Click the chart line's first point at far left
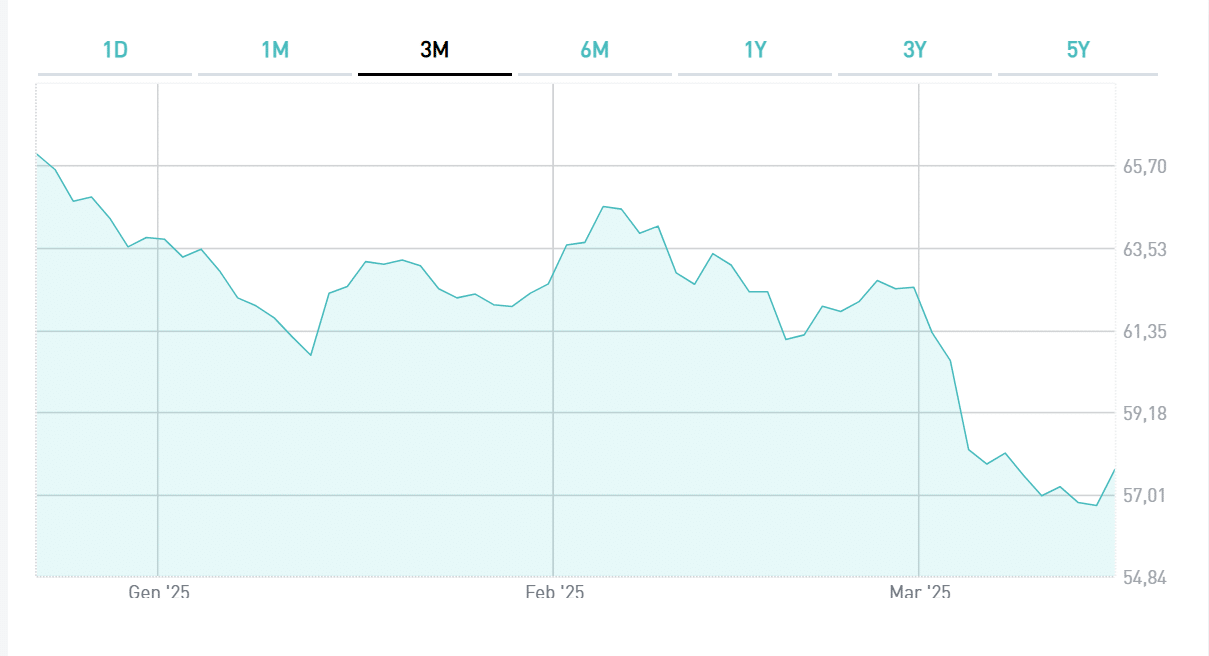The image size is (1209, 656). [37, 154]
